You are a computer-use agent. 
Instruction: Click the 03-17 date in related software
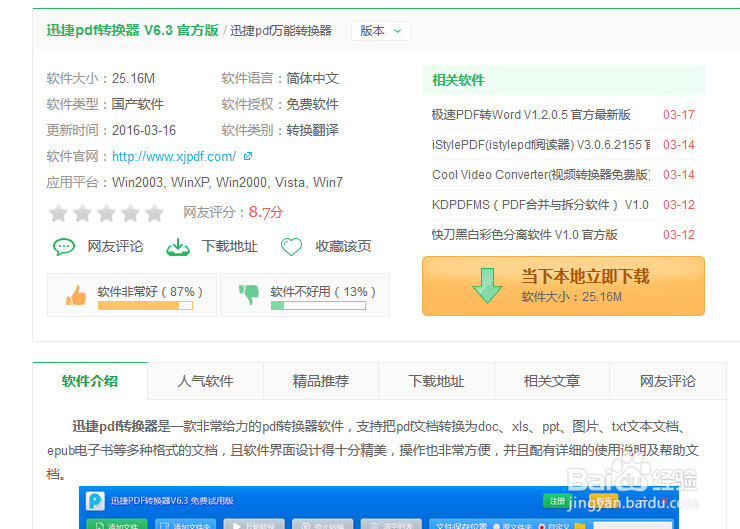[679, 115]
